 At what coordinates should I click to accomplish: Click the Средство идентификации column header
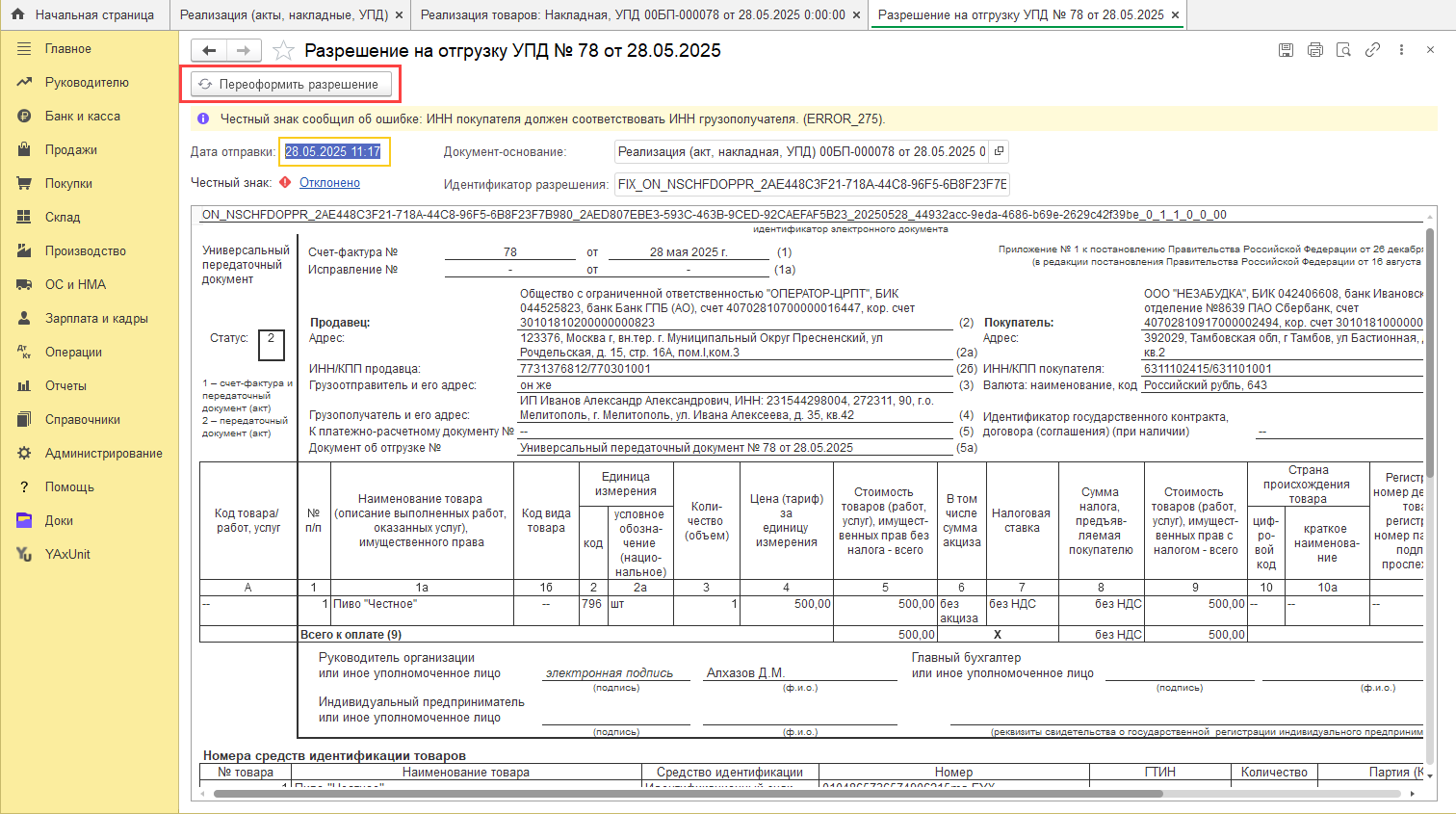coord(730,773)
